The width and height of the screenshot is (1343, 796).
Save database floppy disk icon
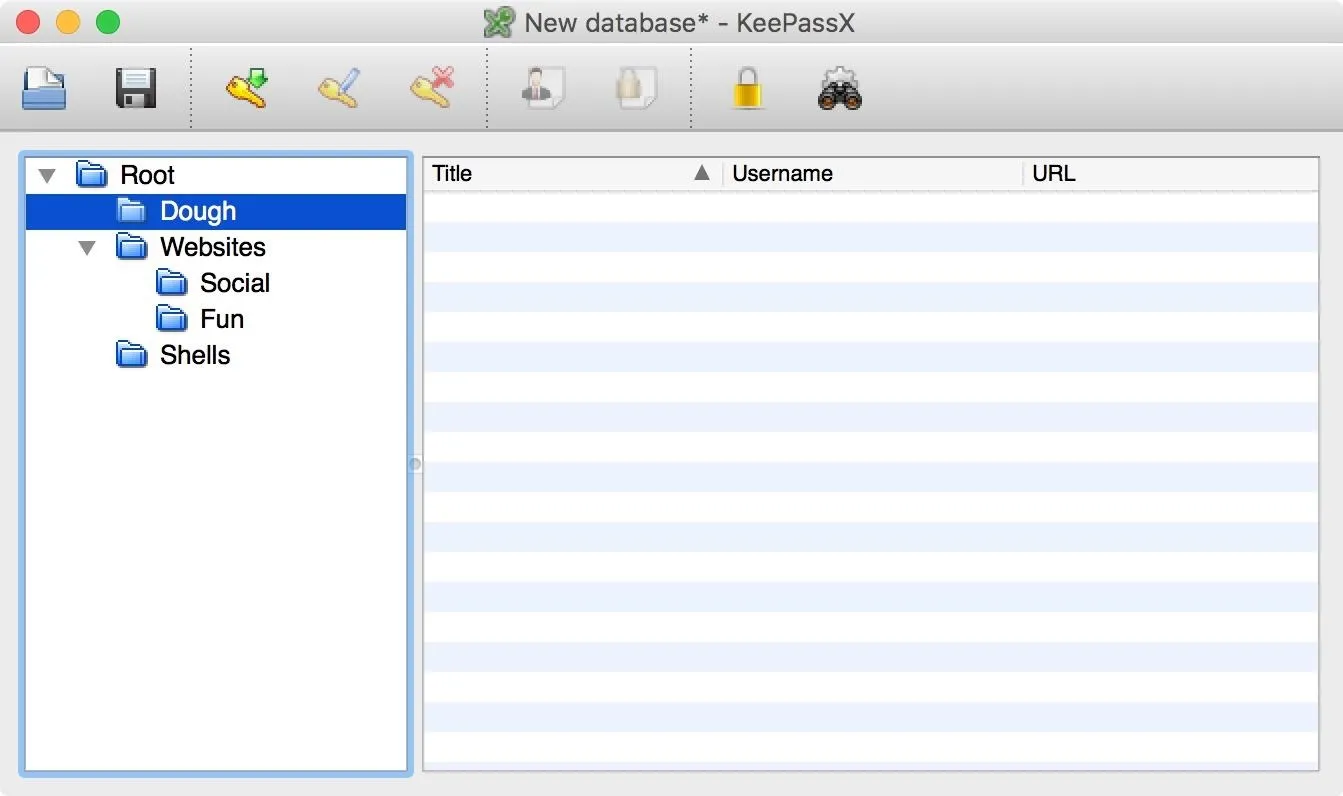pyautogui.click(x=136, y=89)
